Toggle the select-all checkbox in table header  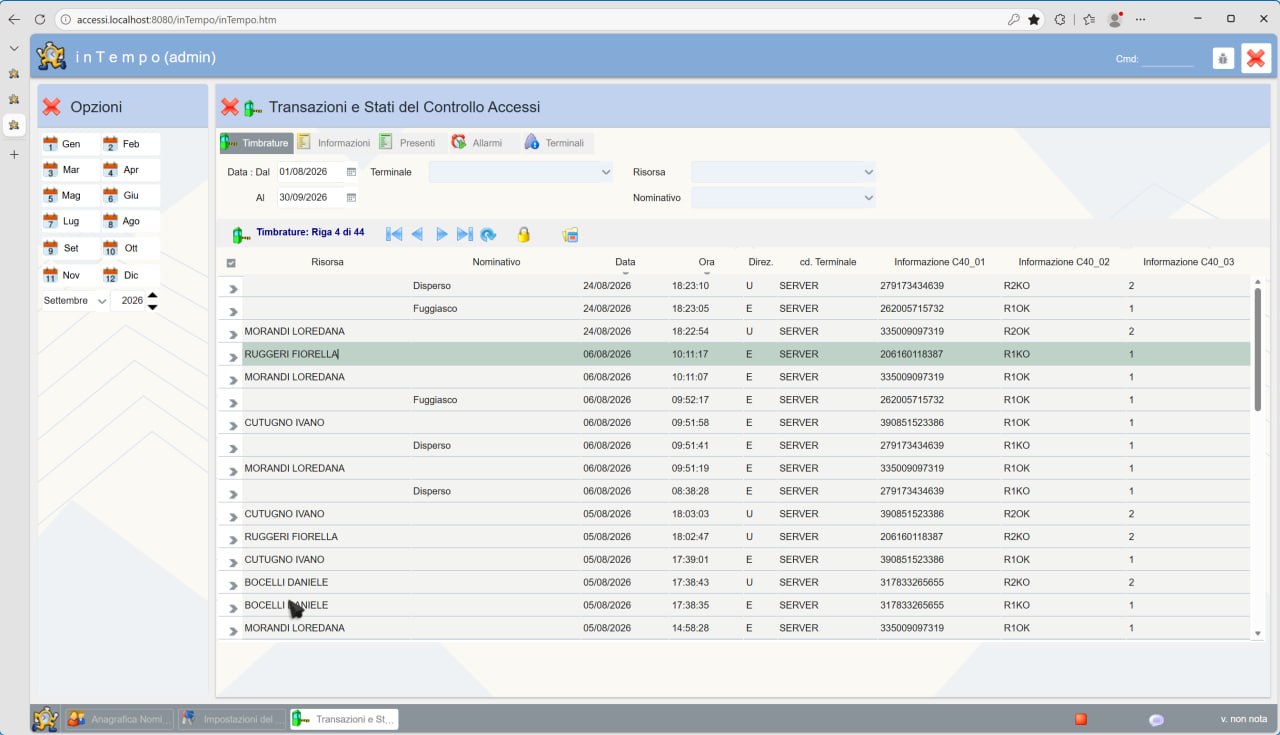pyautogui.click(x=231, y=263)
